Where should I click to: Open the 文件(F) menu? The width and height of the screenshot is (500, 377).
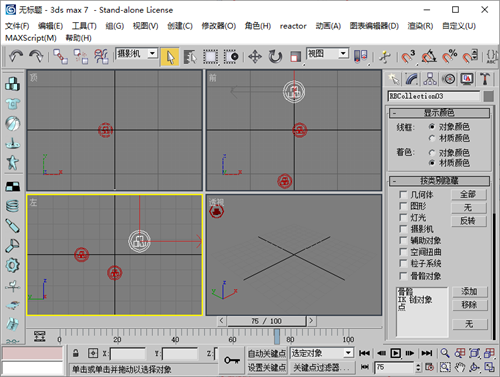17,26
